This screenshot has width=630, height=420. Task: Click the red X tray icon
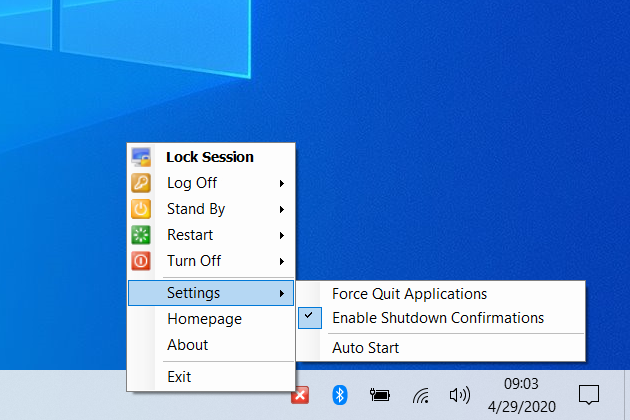pyautogui.click(x=300, y=395)
